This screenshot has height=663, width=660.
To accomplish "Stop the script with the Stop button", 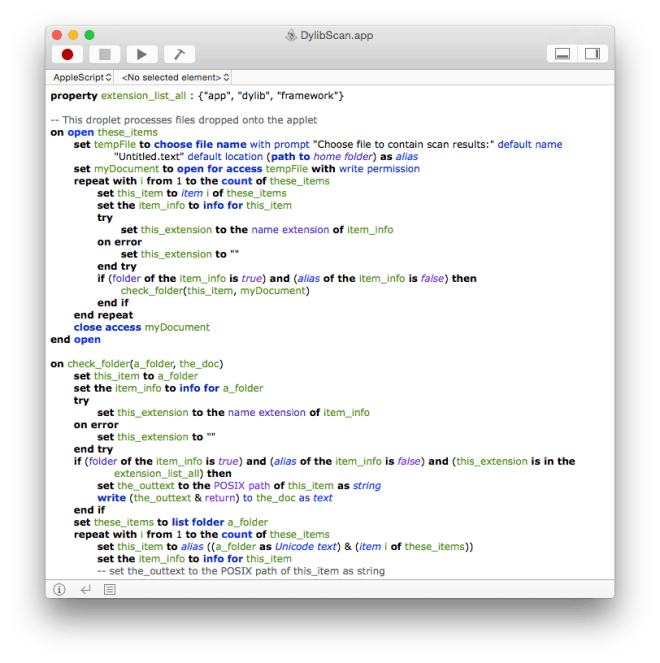I will click(104, 54).
